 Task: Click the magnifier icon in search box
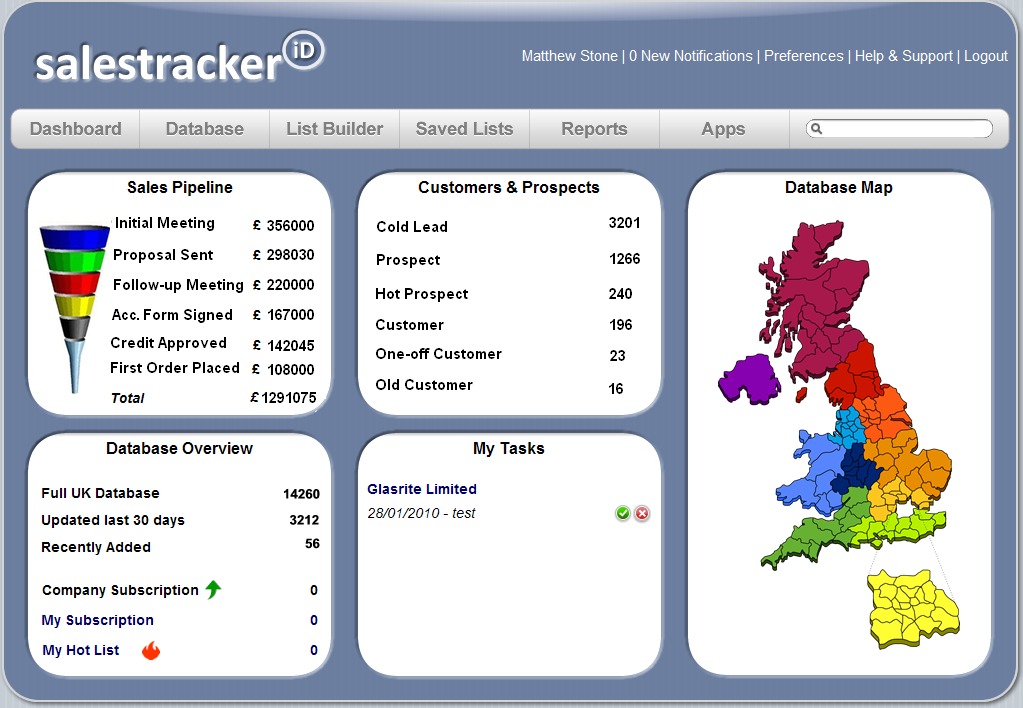point(817,129)
